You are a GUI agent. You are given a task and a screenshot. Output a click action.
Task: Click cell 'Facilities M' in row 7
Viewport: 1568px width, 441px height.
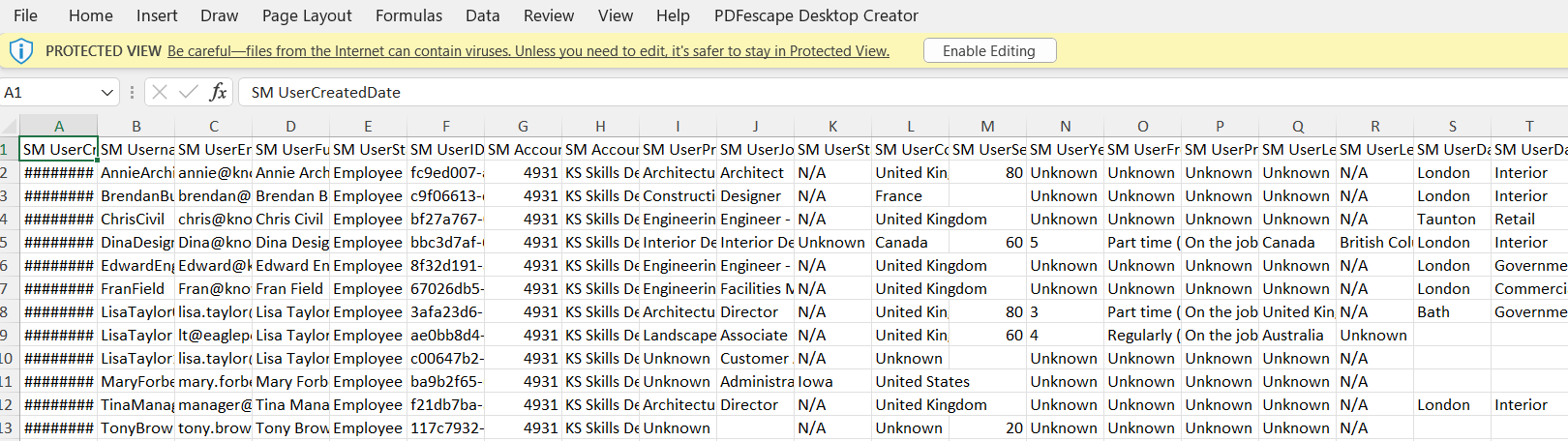pyautogui.click(x=756, y=289)
